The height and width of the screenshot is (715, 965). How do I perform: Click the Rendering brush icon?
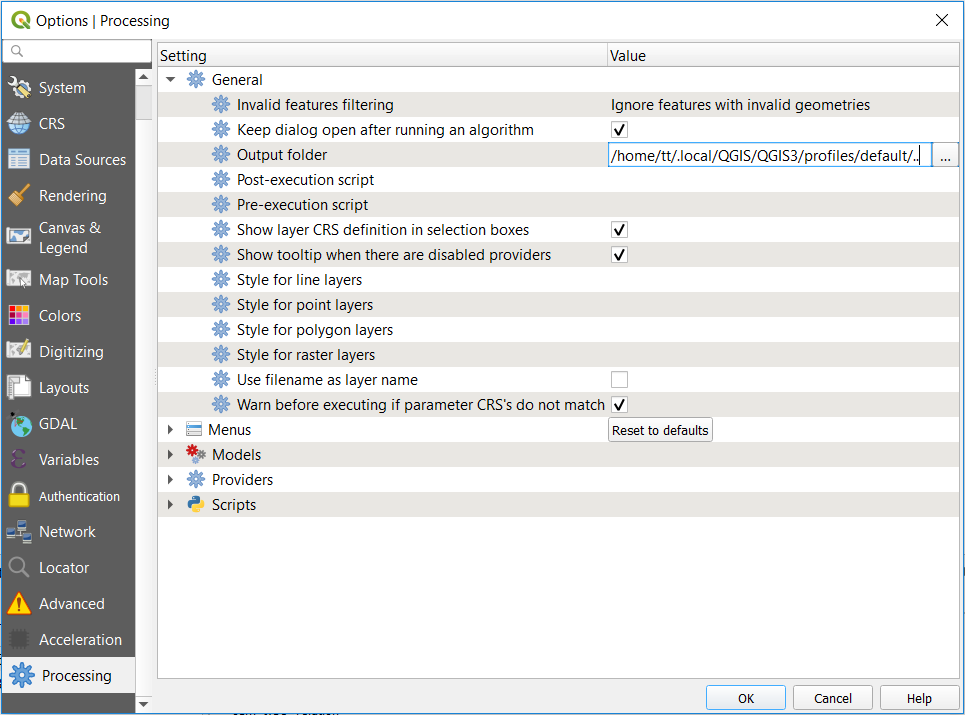(20, 196)
